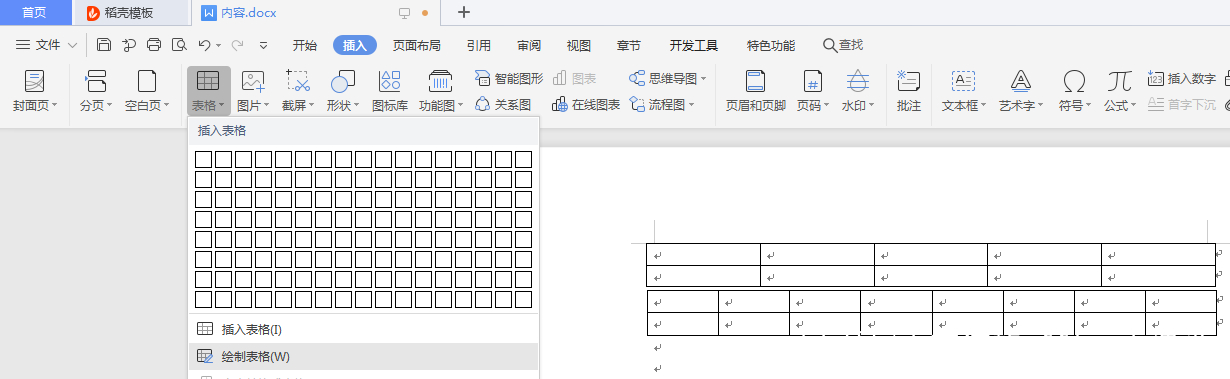Click first cell of the upper document table

click(x=703, y=255)
